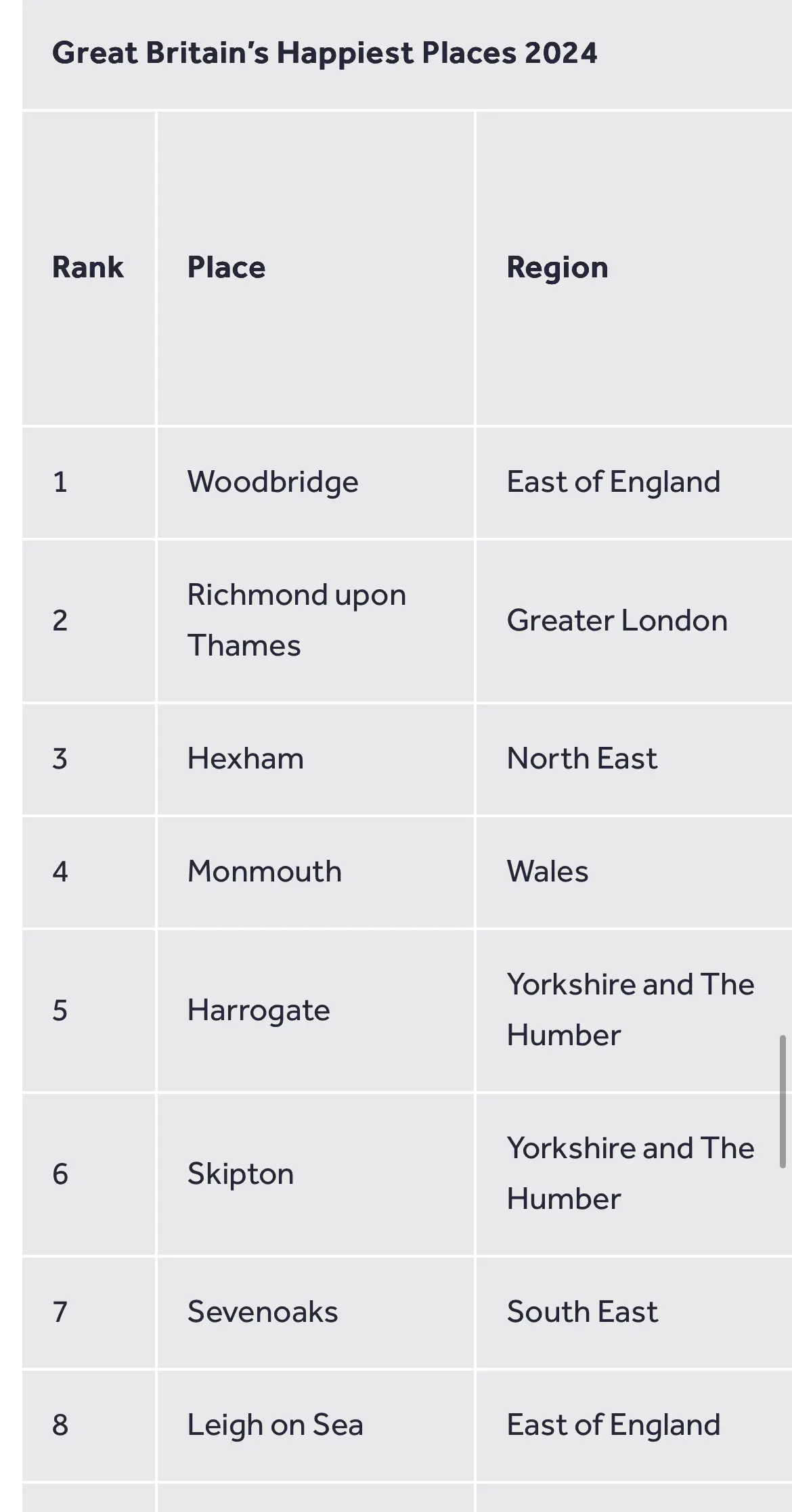Select the Harrogate table cell
Viewport: 792px width, 1512px height.
click(x=316, y=1011)
